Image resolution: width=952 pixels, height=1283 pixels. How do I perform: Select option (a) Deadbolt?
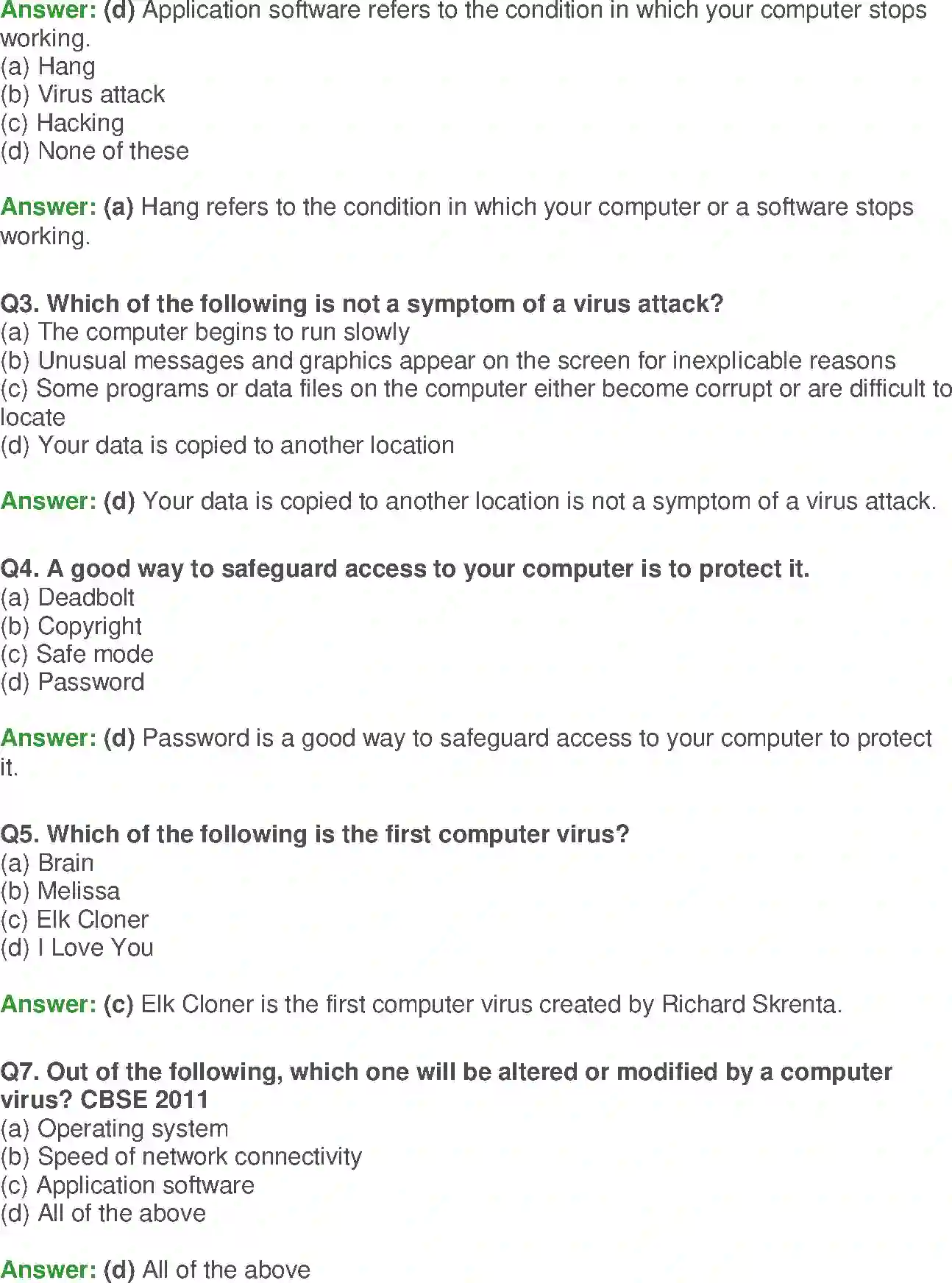click(68, 597)
